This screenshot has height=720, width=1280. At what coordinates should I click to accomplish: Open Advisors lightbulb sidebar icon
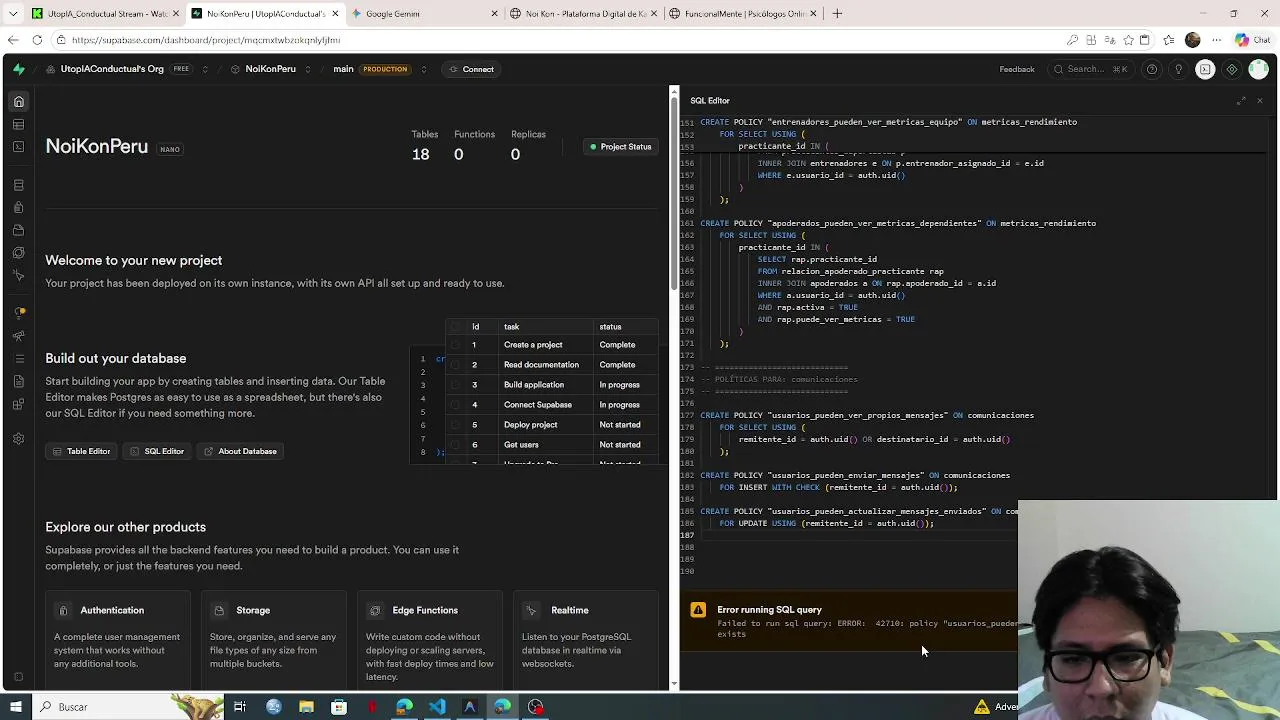tap(18, 313)
